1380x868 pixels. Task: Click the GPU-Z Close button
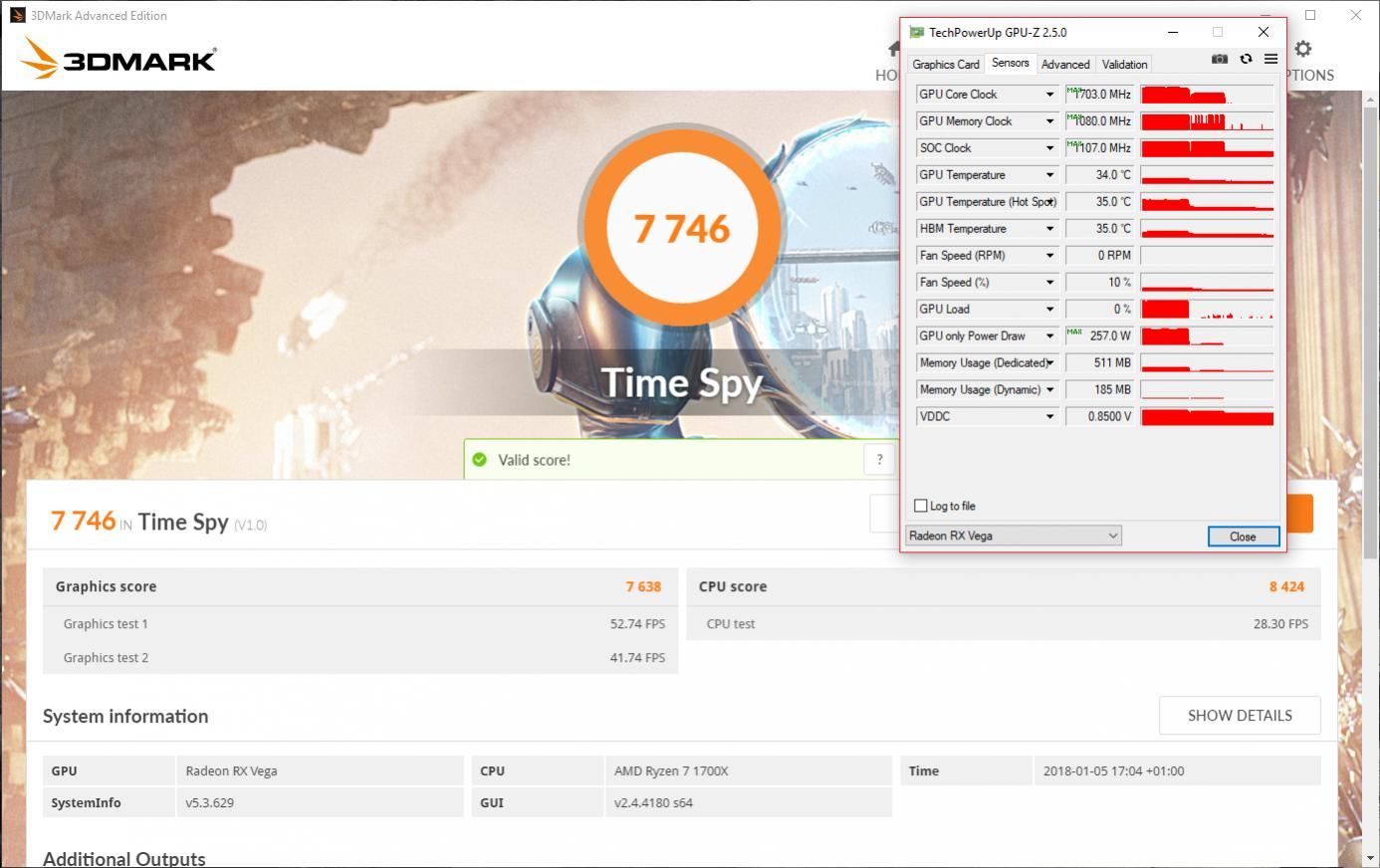coord(1243,537)
